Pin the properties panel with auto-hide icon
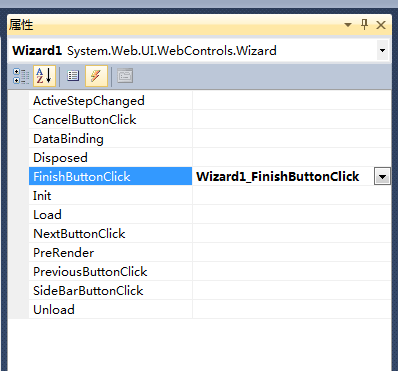 pyautogui.click(x=364, y=25)
